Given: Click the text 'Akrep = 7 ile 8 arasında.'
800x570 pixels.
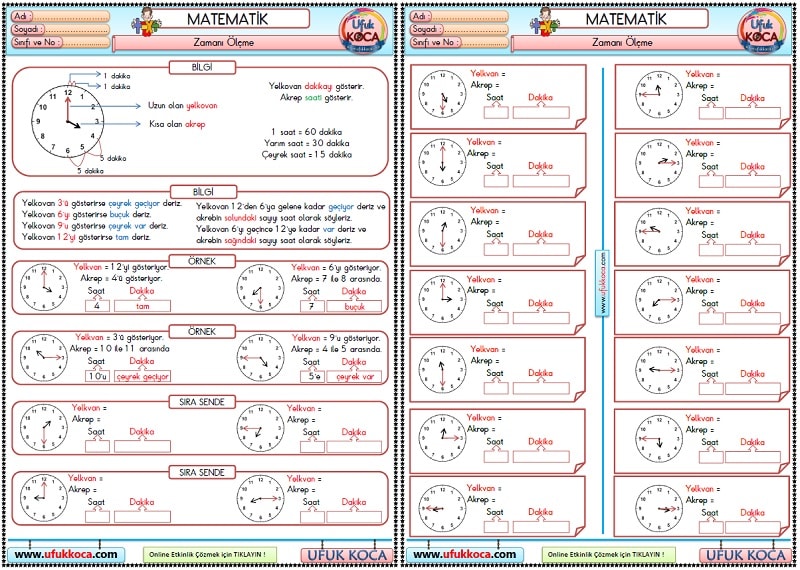Looking at the screenshot, I should coord(336,279).
